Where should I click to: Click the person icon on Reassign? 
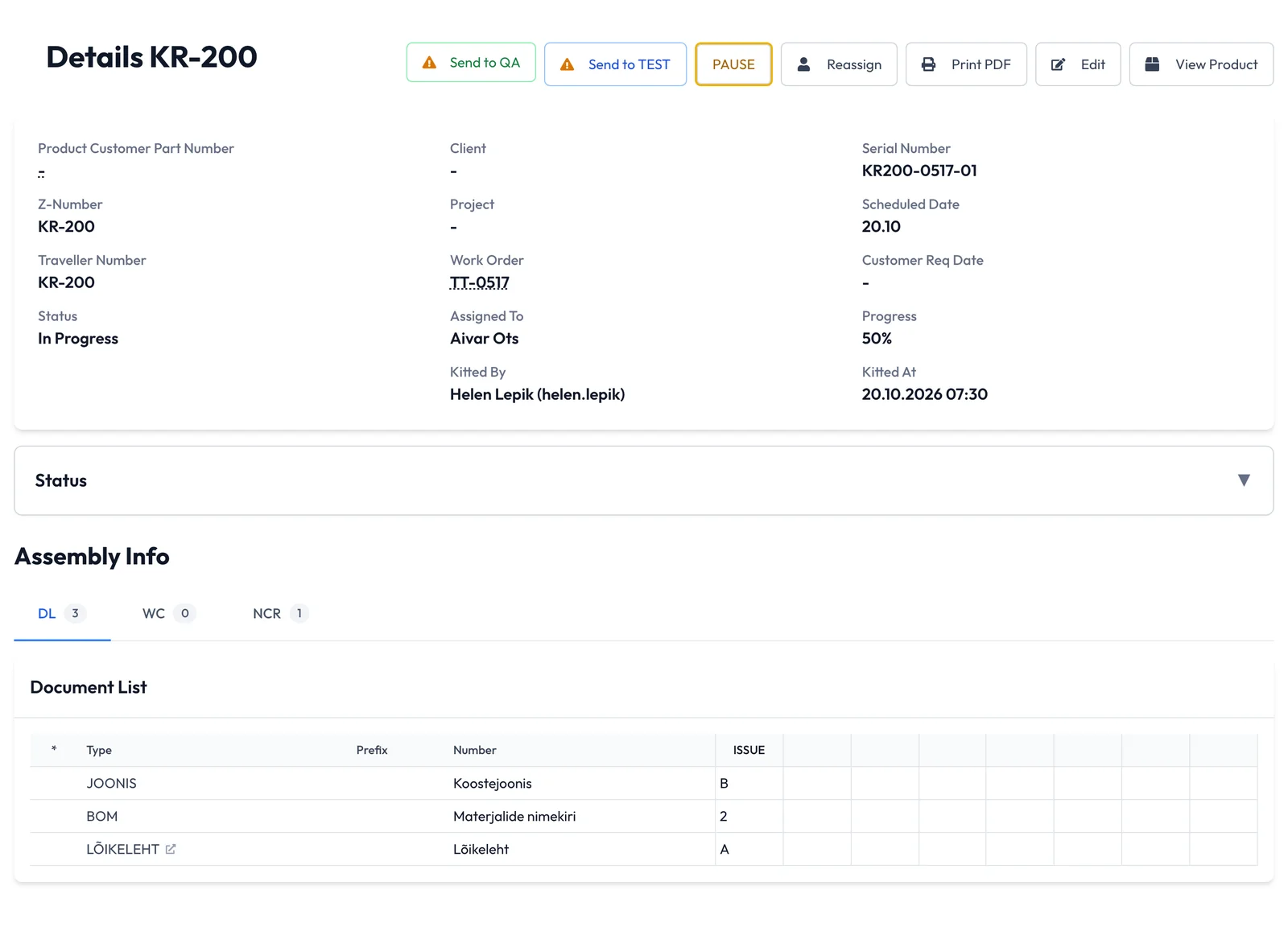point(803,64)
